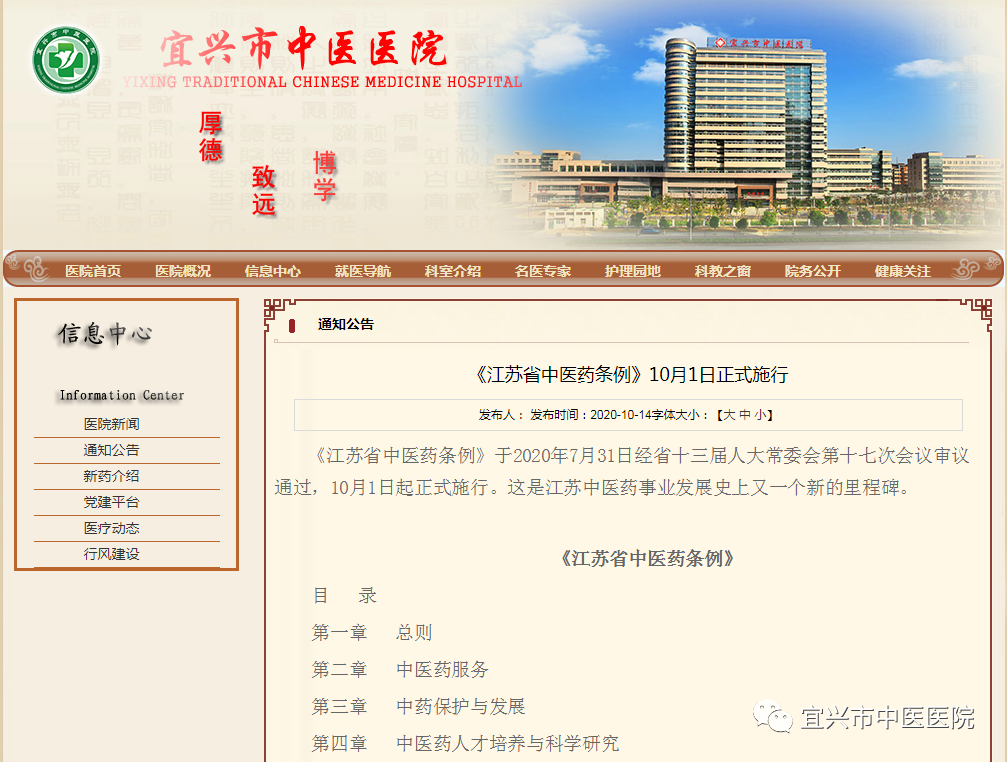Click the 宜兴市中医医院 red title banner
The image size is (1007, 762).
click(x=303, y=48)
